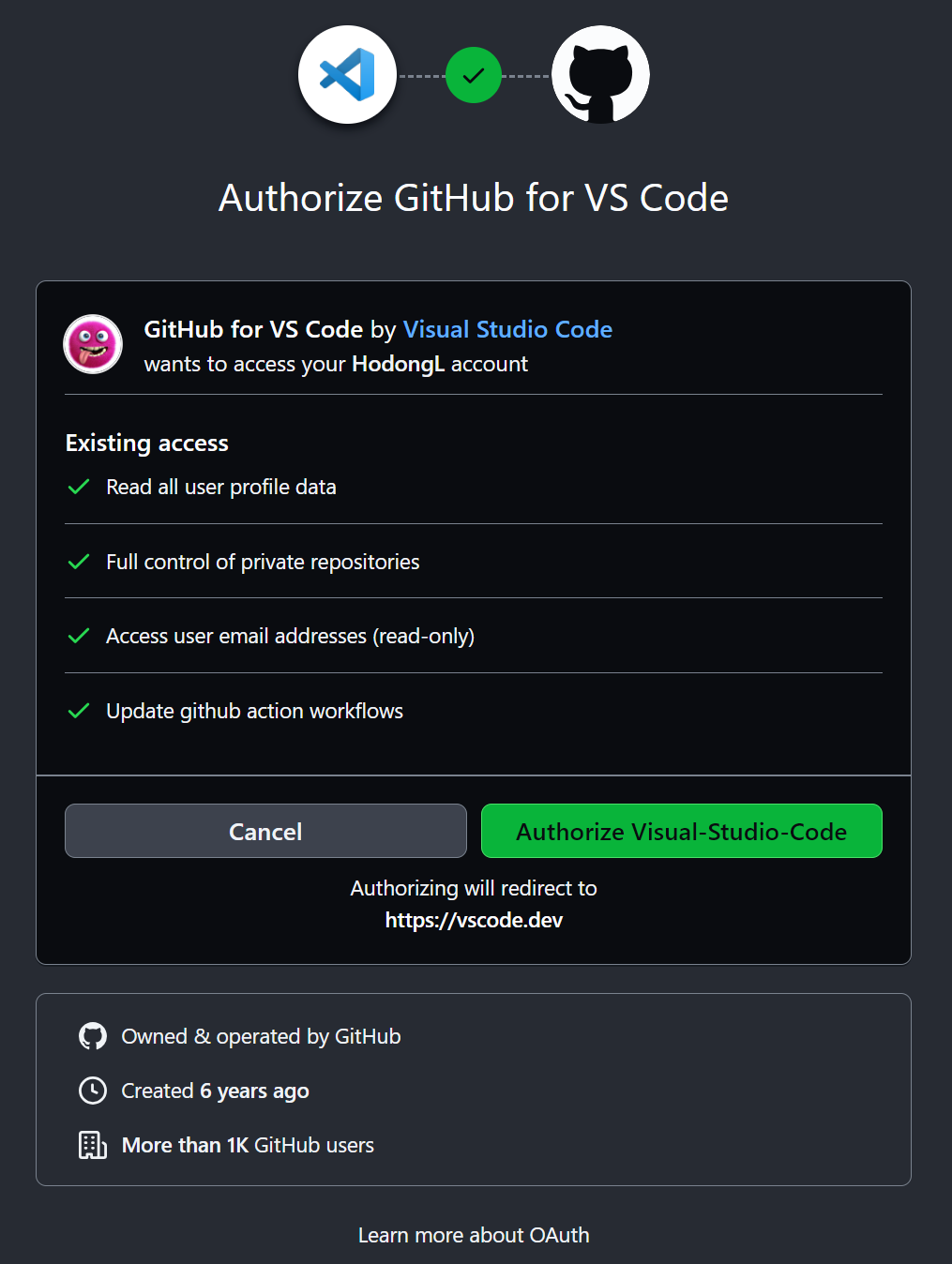Viewport: 952px width, 1264px height.
Task: Click the https://vscode.dev redirect URL
Action: (474, 920)
